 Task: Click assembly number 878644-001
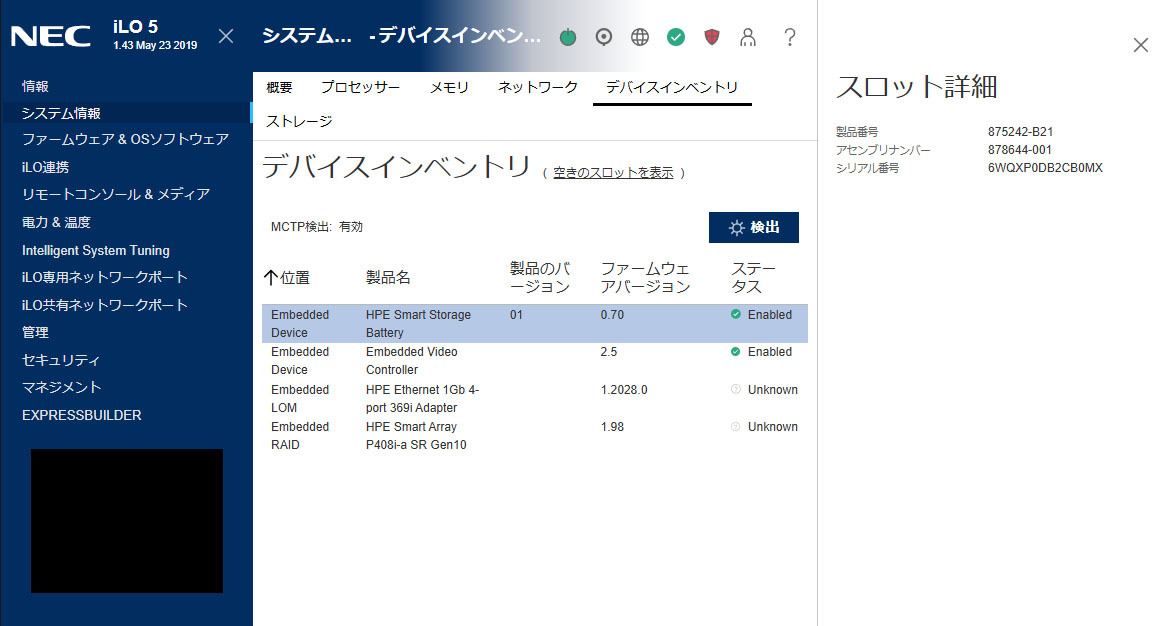(x=1019, y=150)
